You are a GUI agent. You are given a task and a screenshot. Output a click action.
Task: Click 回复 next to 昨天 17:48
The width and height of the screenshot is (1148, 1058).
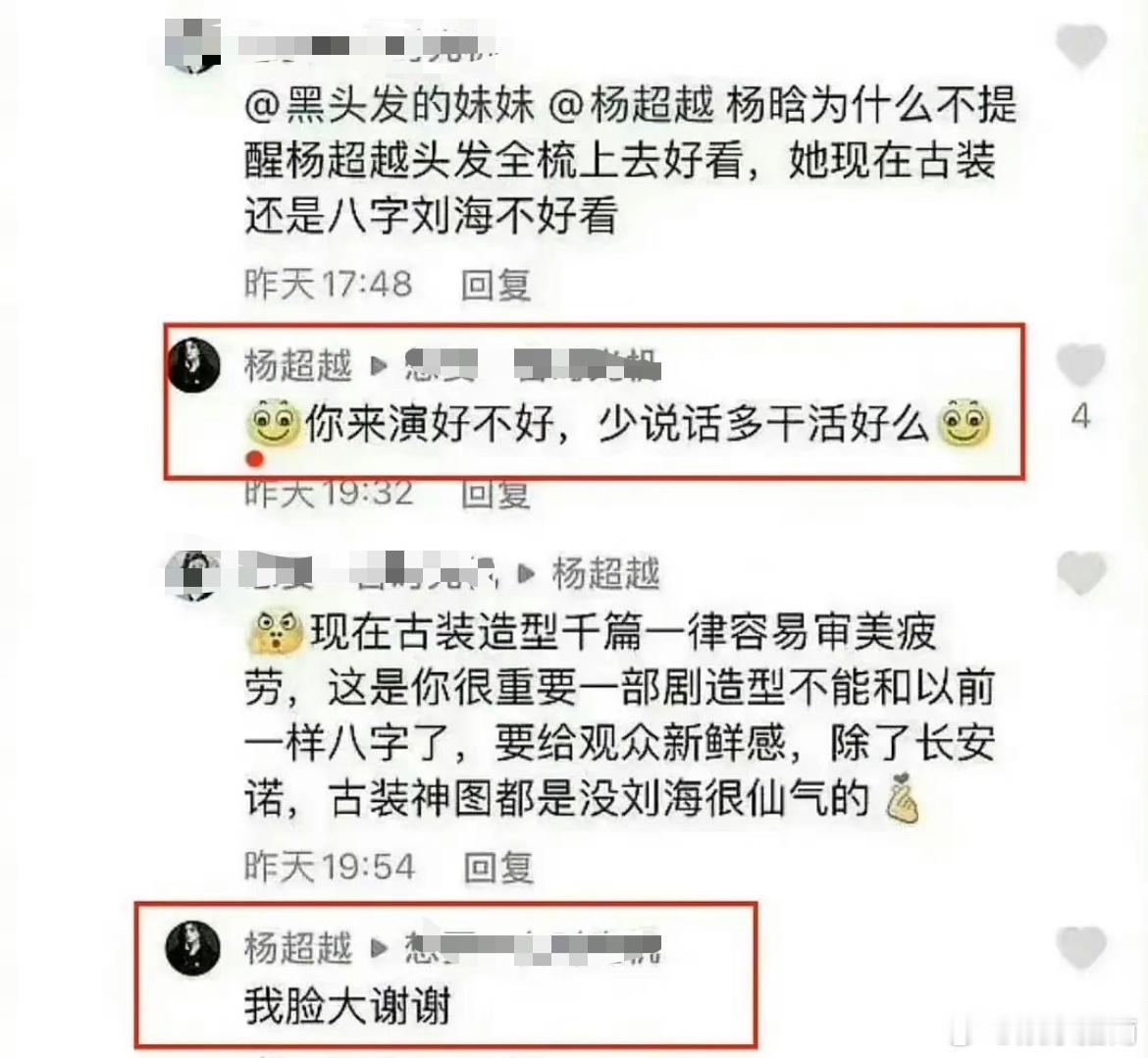point(496,285)
